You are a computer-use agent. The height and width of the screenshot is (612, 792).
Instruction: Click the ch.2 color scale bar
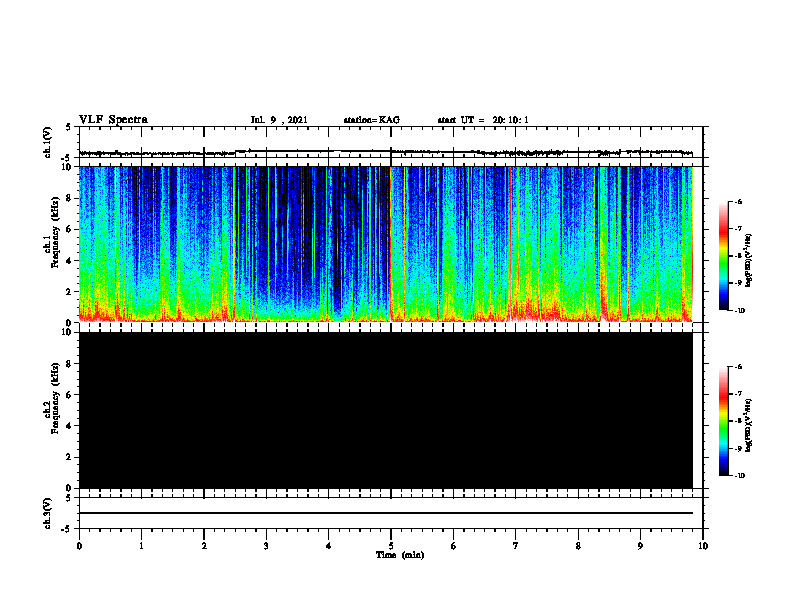724,421
